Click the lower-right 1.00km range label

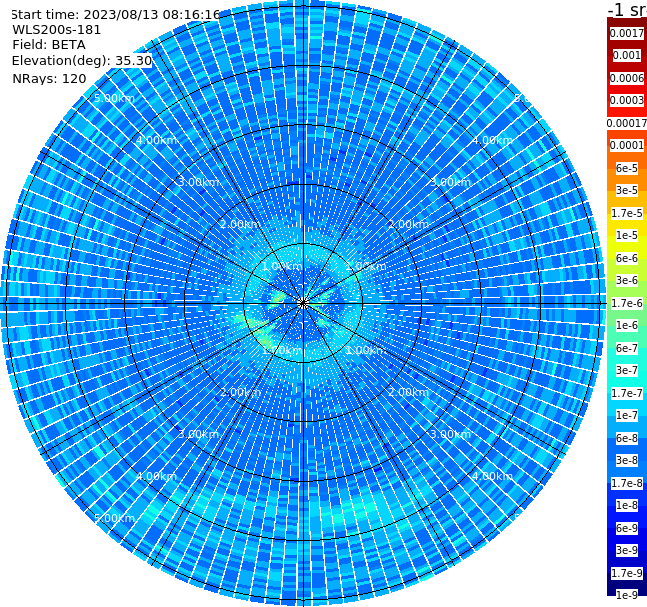coord(366,350)
